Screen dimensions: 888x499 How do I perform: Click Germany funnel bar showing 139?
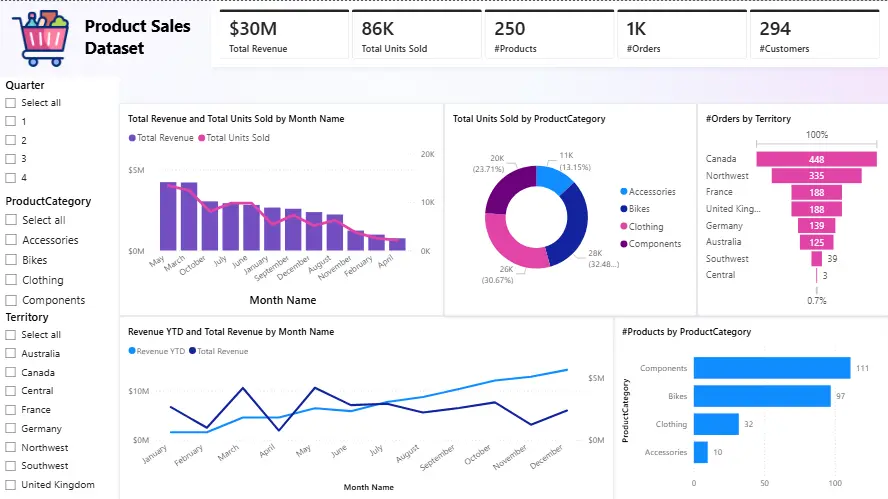[816, 225]
